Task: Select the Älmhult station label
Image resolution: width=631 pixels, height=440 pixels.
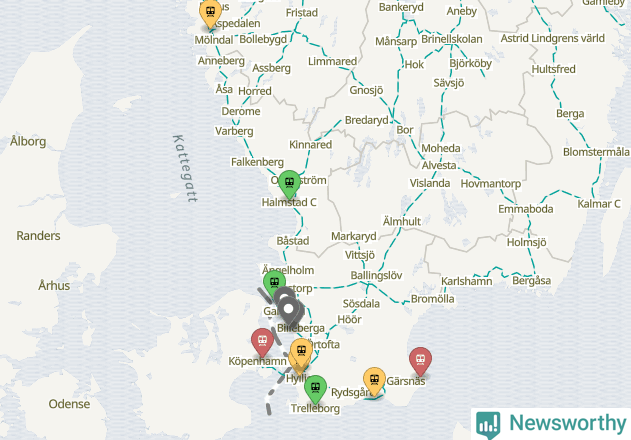Action: click(x=402, y=221)
